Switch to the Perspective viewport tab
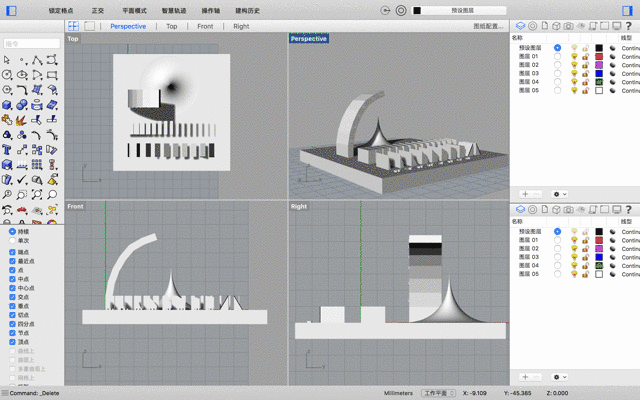The width and height of the screenshot is (640, 400). pos(128,26)
